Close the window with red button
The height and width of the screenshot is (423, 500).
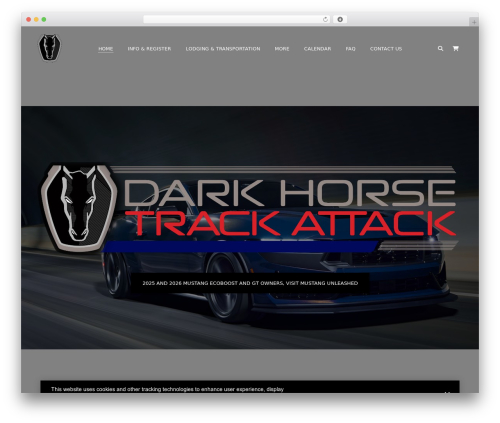coord(29,20)
